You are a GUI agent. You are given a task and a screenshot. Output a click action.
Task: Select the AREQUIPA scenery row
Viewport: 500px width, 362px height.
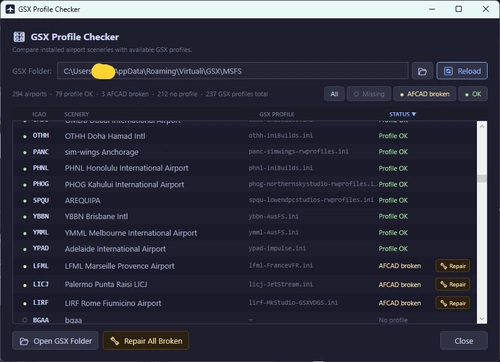click(245, 200)
